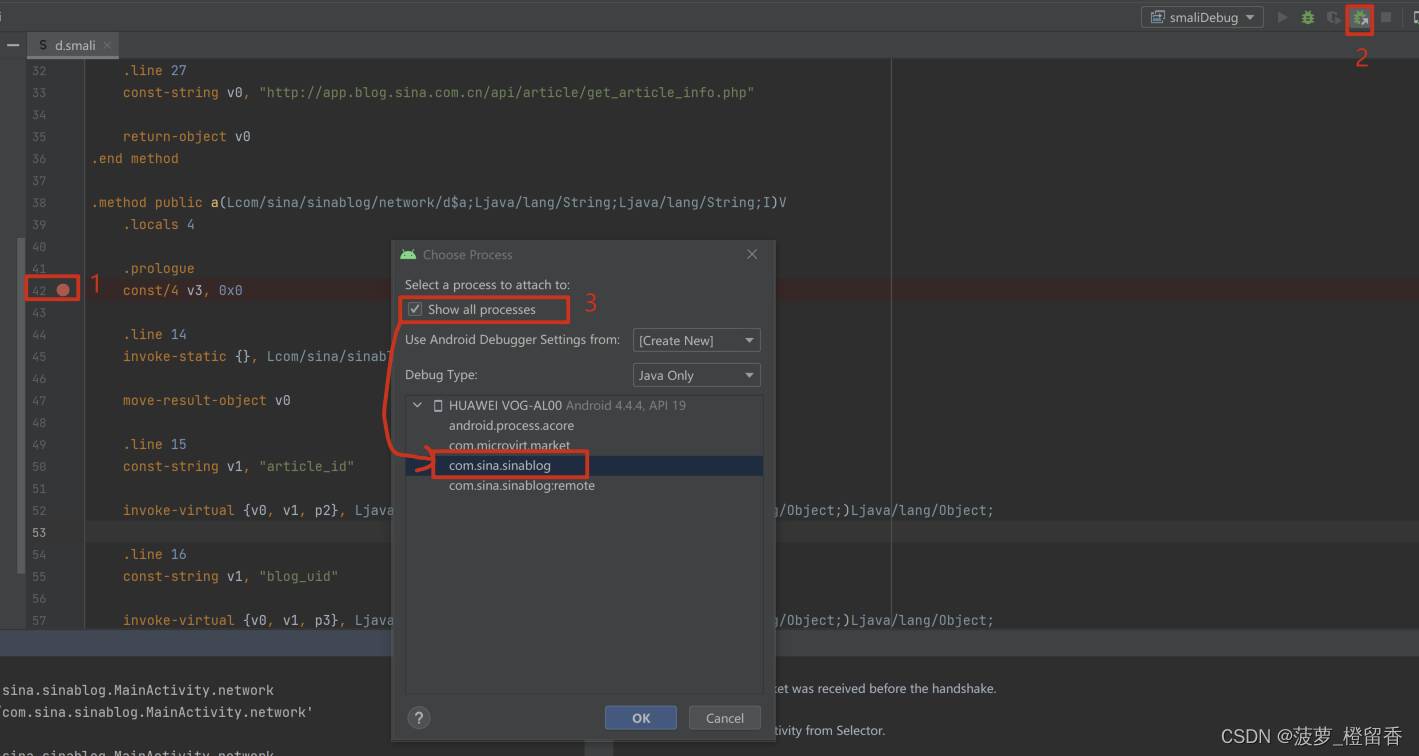Switch to the d.smali tab
The image size is (1419, 756).
click(74, 45)
